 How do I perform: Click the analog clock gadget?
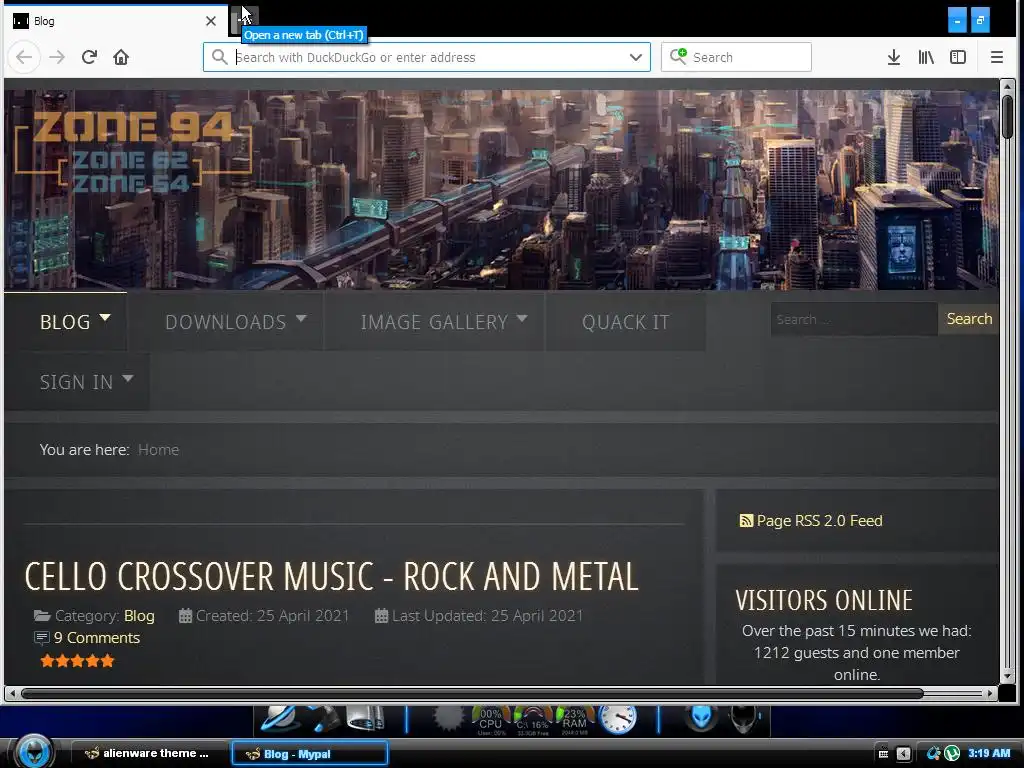[618, 719]
